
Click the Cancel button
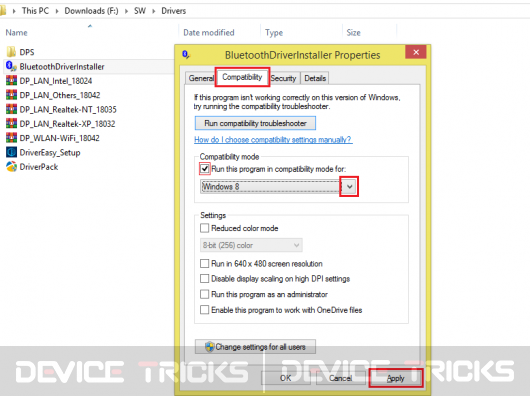(341, 378)
